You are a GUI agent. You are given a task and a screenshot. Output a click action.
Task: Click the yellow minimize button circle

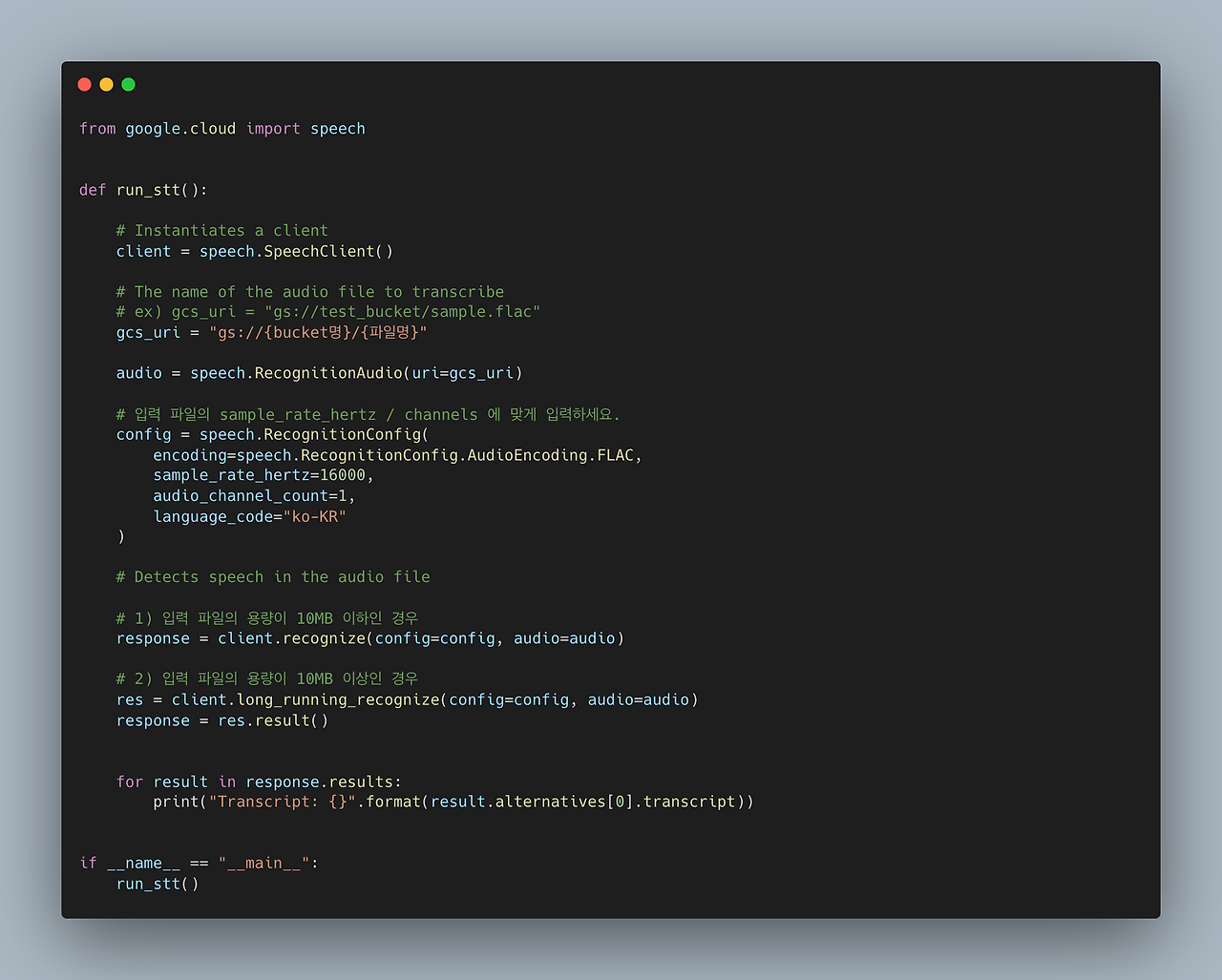point(106,84)
